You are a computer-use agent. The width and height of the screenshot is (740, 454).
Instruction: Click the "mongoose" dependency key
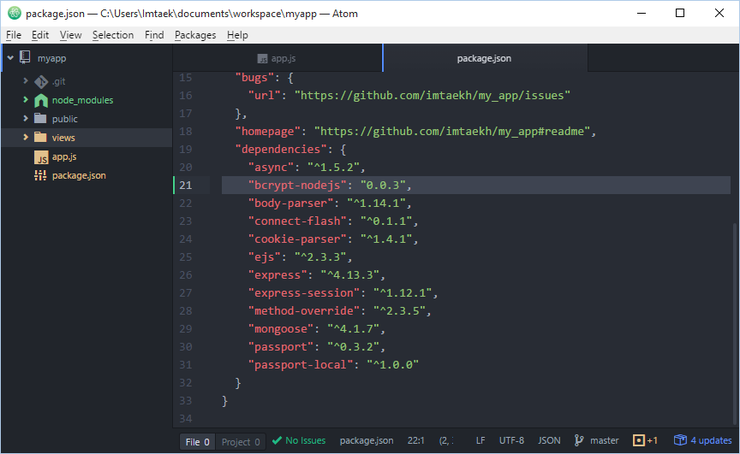281,329
